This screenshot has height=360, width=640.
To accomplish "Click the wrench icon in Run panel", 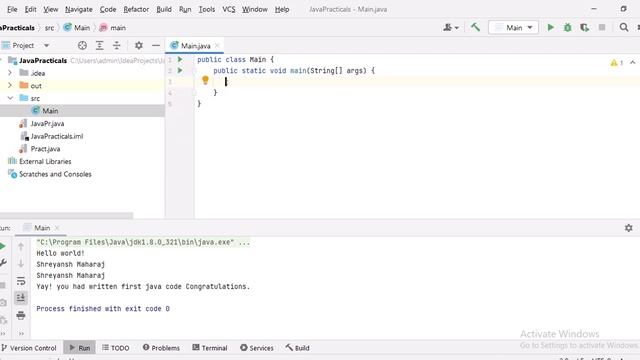I will (3, 263).
